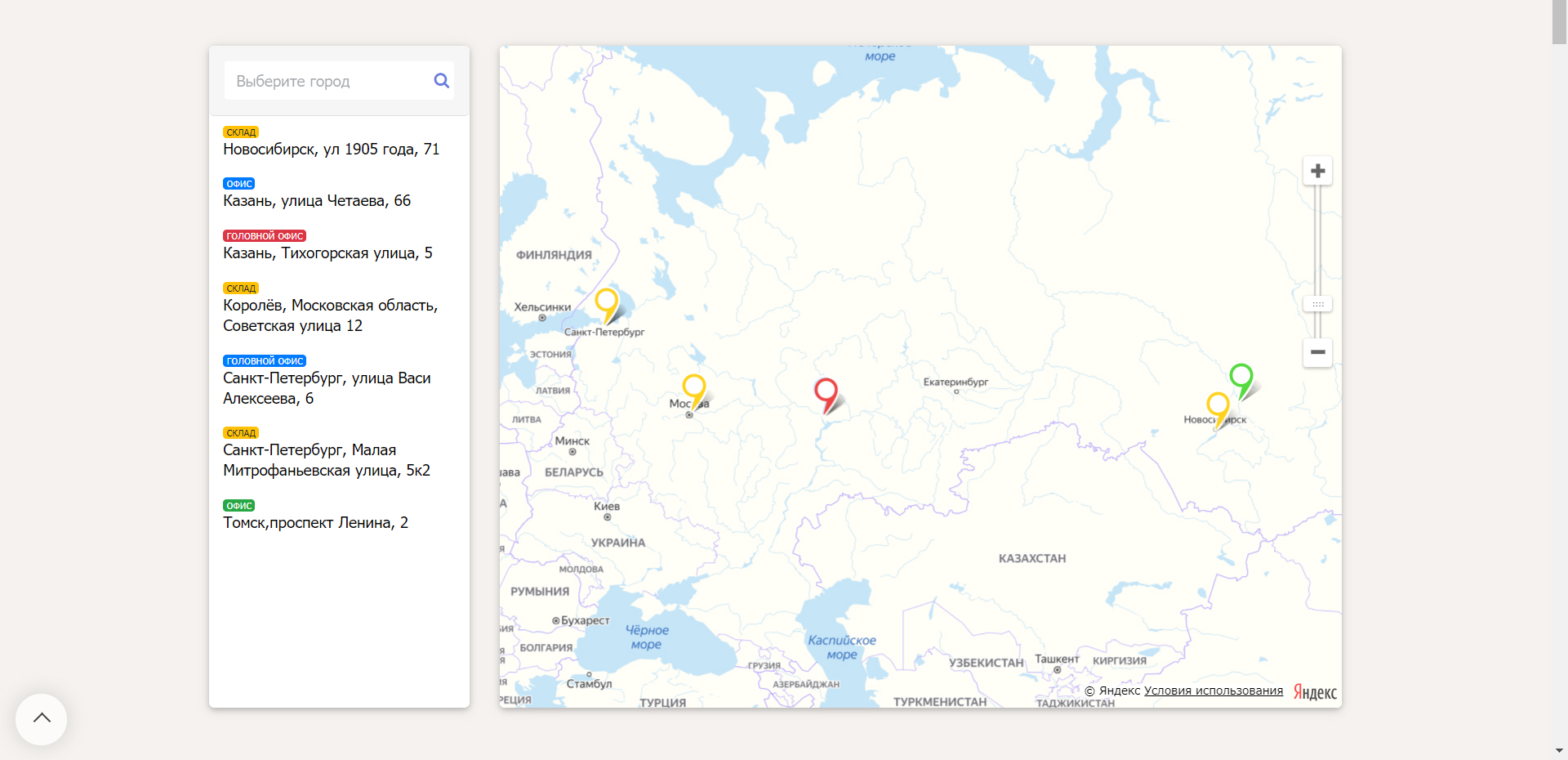Open Yandex terms of use link
This screenshot has width=1568, height=760.
[1213, 691]
